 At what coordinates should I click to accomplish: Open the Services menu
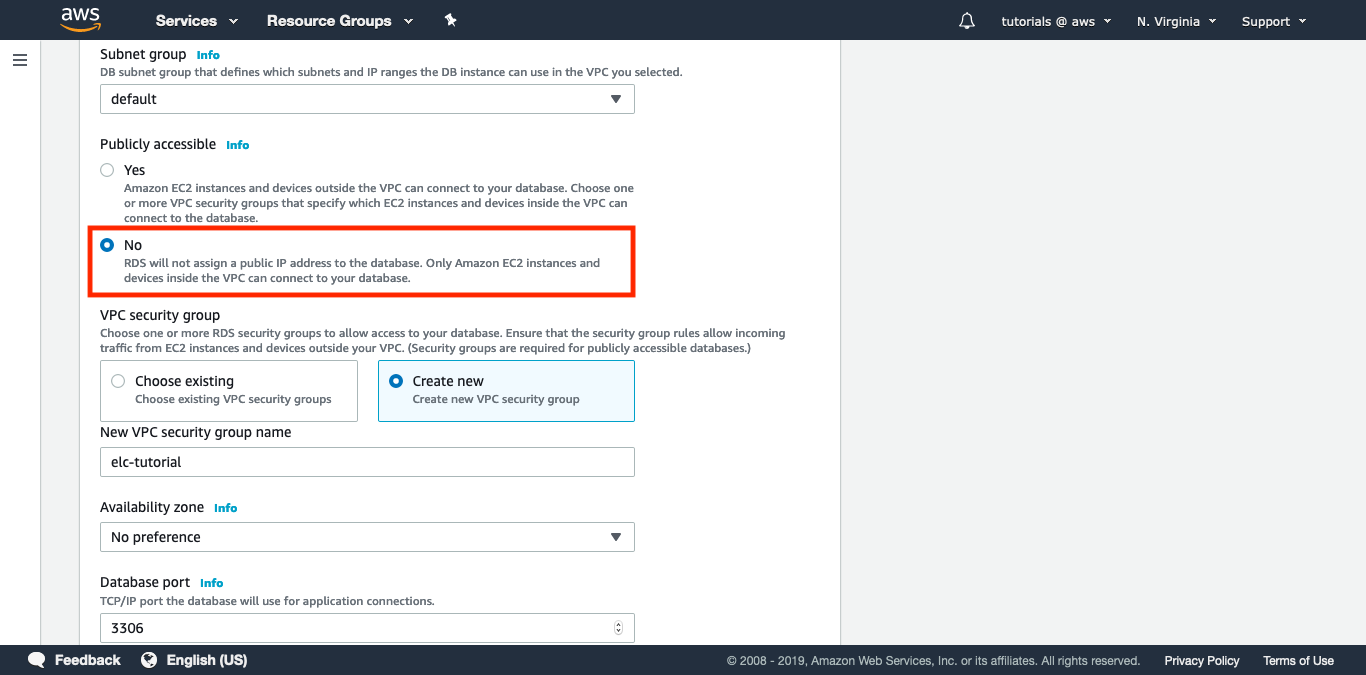197,21
